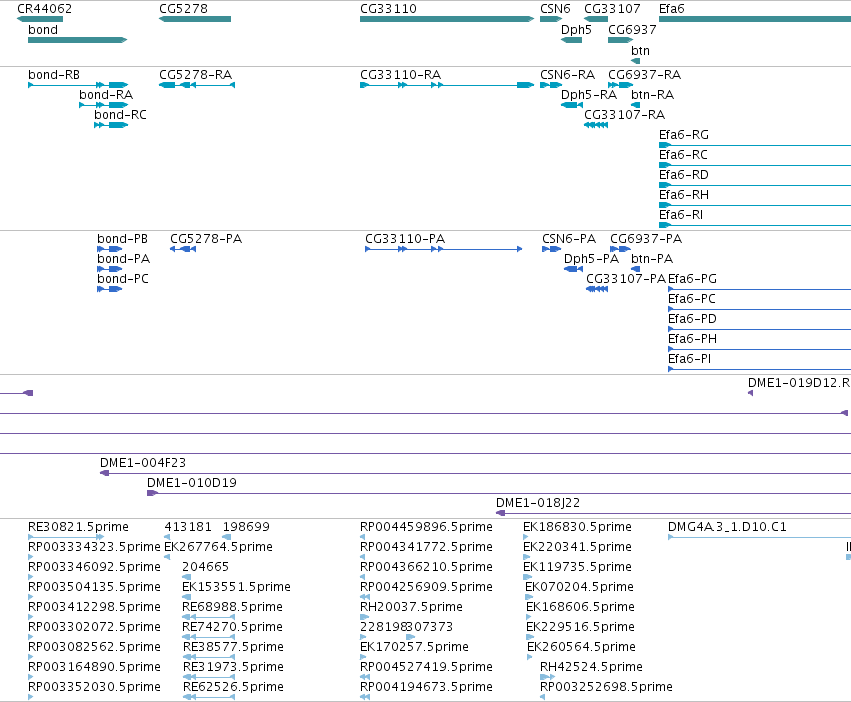Viewport: 851px width, 702px height.
Task: Select the RP003252698.5prime EST
Action: (x=542, y=697)
